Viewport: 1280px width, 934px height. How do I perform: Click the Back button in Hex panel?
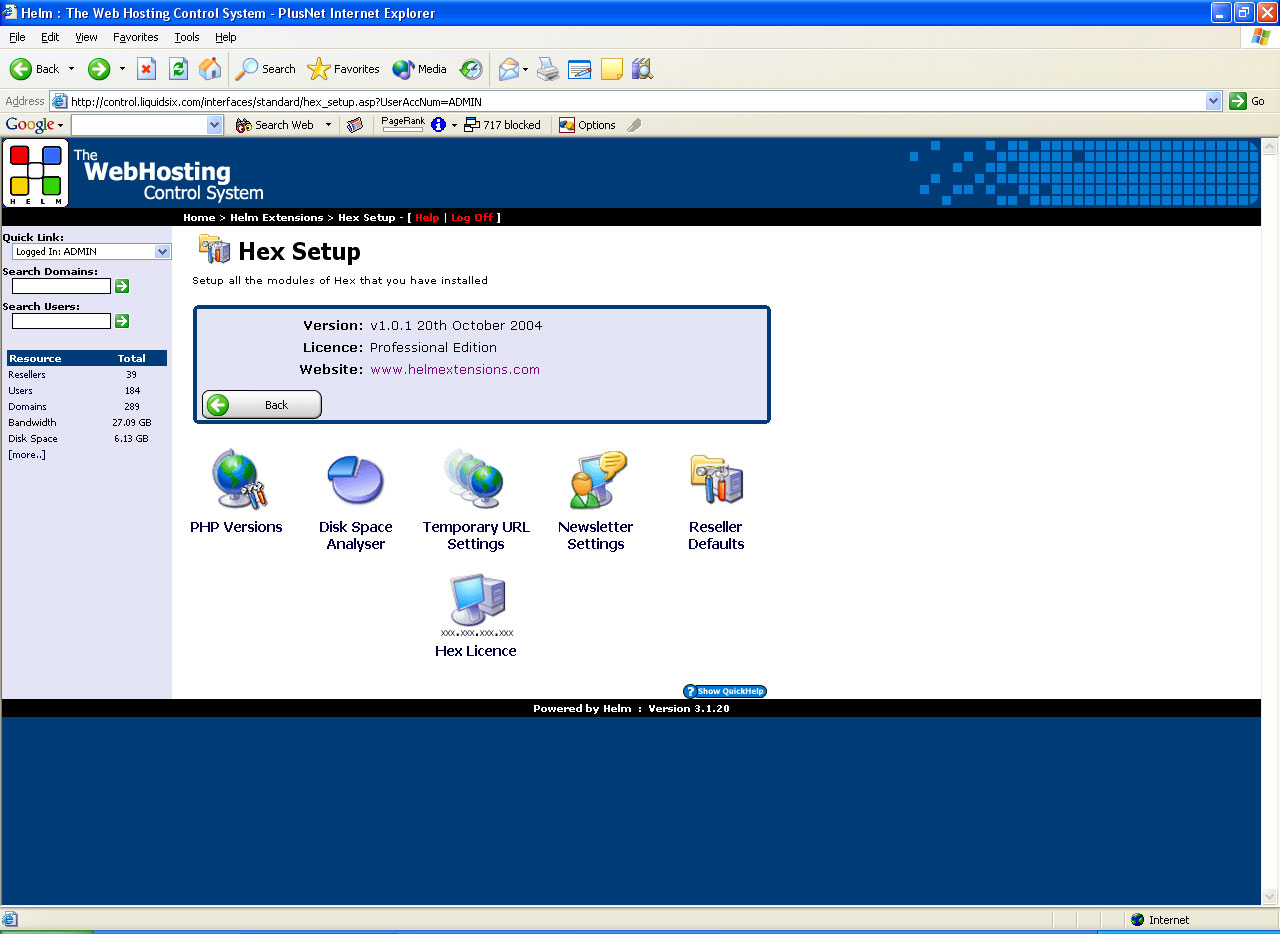tap(262, 405)
